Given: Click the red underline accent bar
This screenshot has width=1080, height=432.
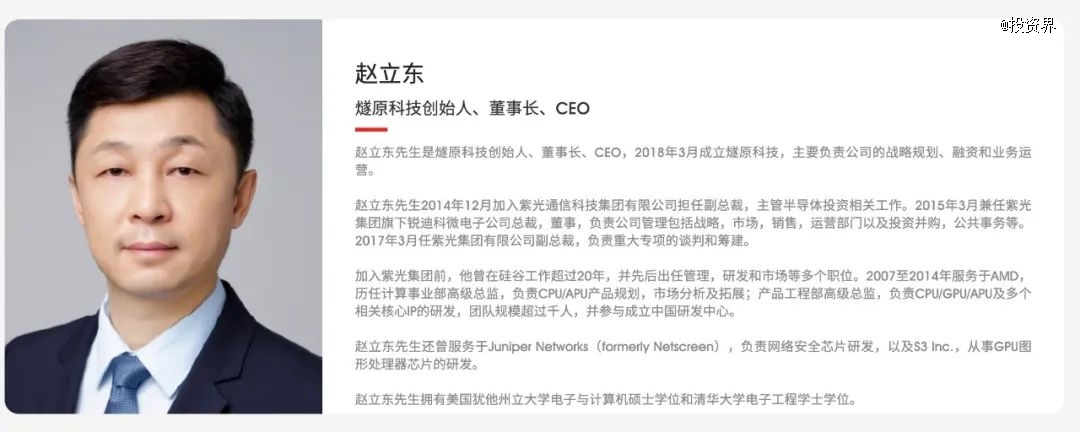Looking at the screenshot, I should (x=371, y=130).
